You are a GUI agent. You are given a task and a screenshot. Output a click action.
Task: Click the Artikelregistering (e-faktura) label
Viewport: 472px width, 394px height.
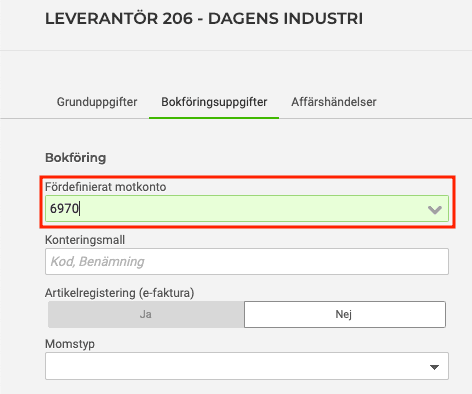point(119,293)
